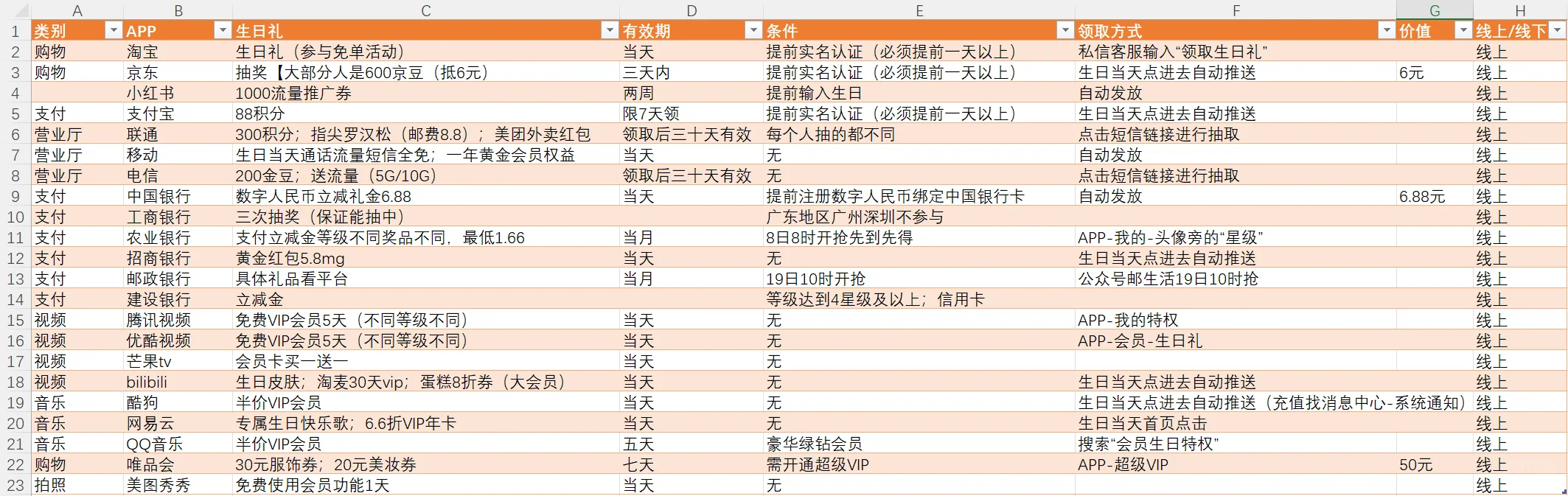Click the cell reading 黄金红包5.8mg
Viewport: 1568px width, 496px height.
[x=426, y=258]
